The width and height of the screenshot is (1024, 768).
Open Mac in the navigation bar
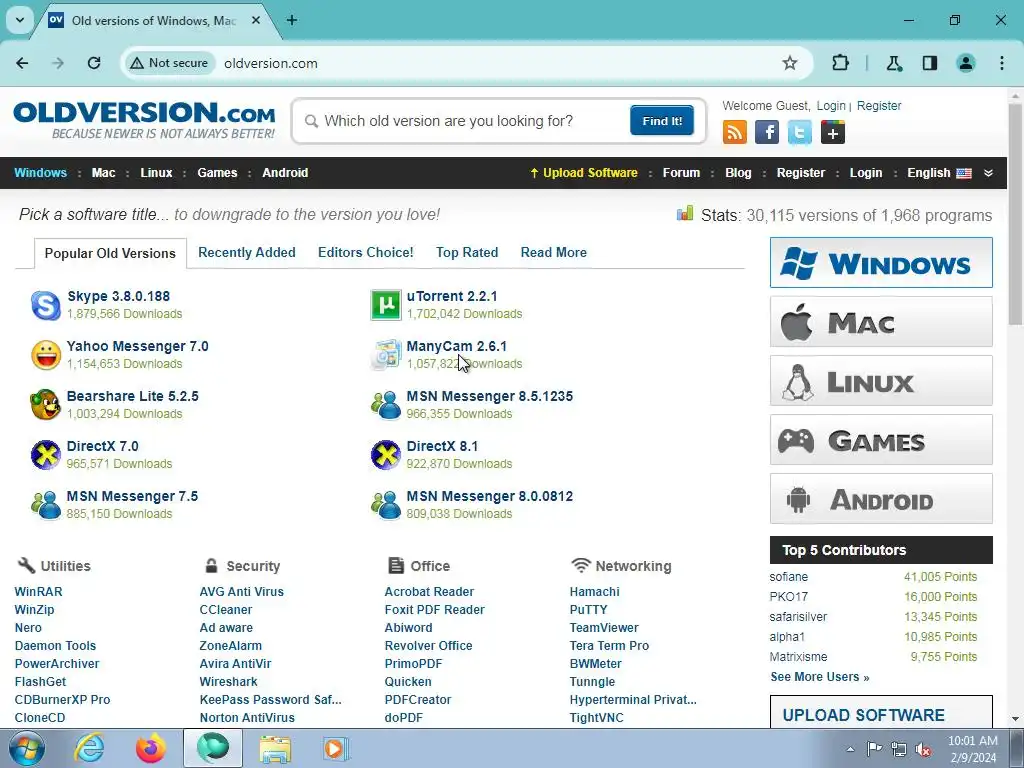103,173
